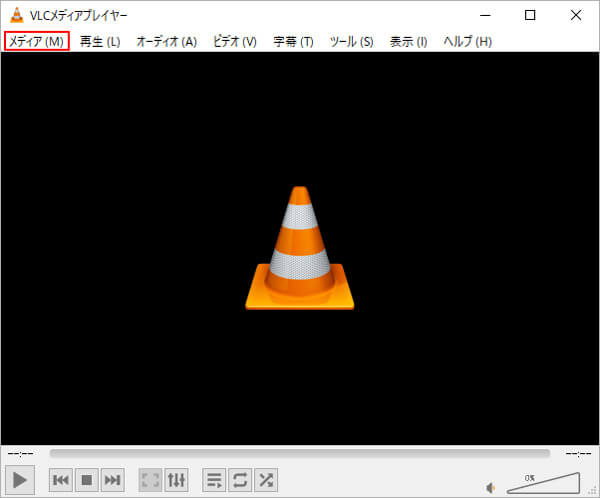Open the ツール (S) menu

click(x=352, y=41)
